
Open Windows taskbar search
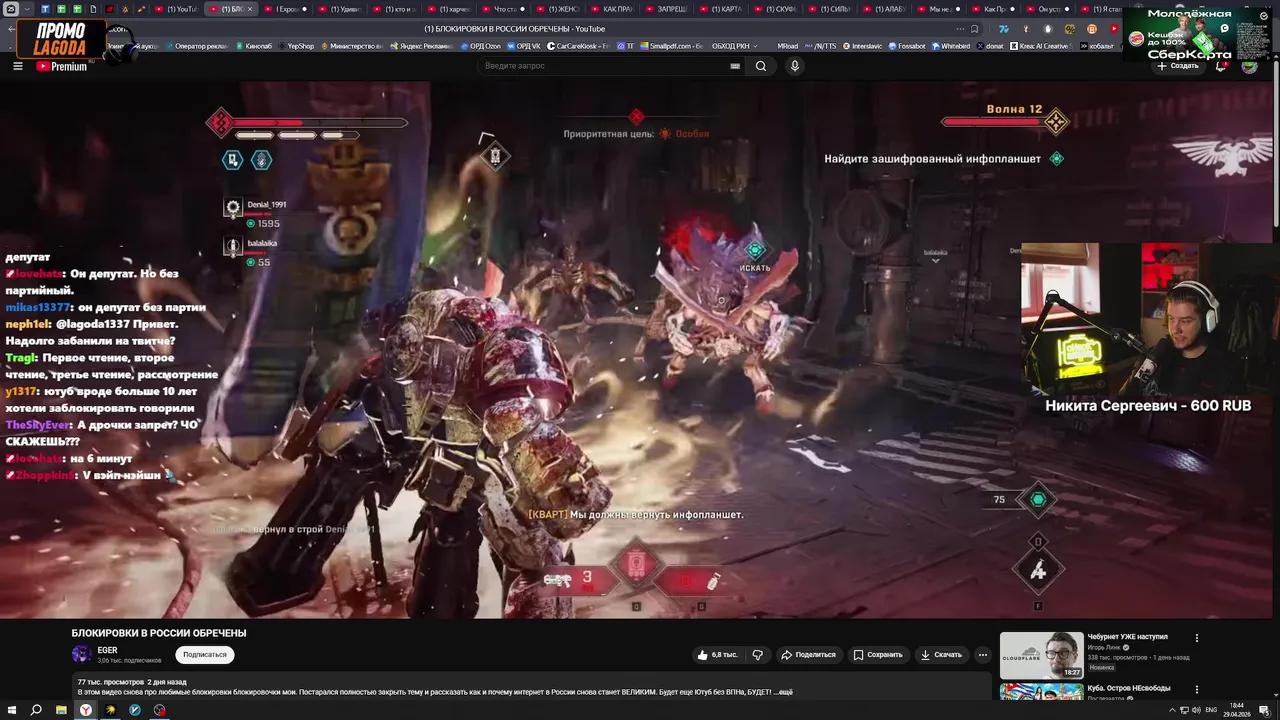click(x=36, y=710)
